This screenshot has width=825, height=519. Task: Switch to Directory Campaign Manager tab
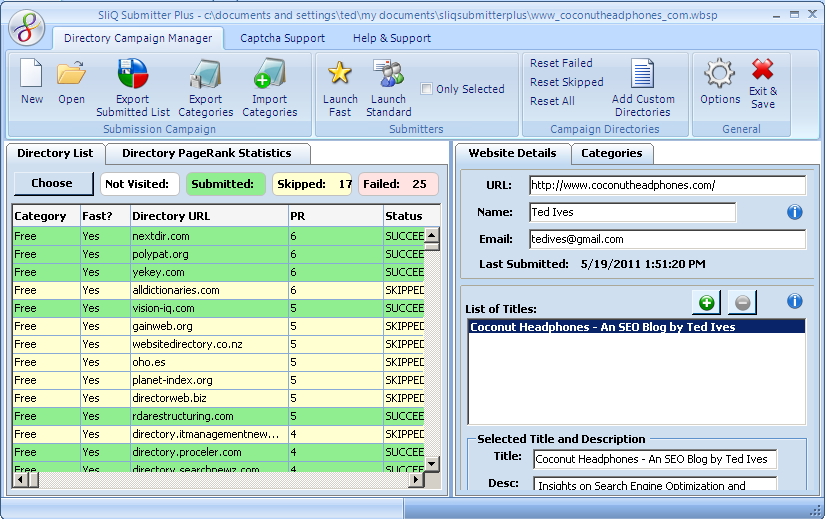(x=138, y=38)
